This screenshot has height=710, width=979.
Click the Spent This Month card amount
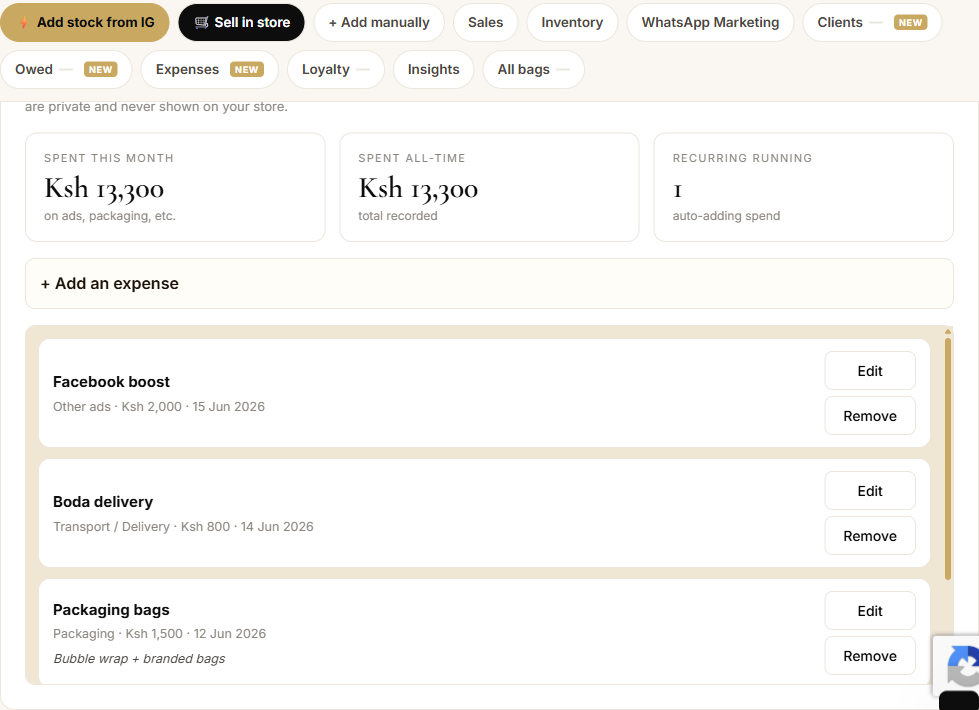(104, 189)
